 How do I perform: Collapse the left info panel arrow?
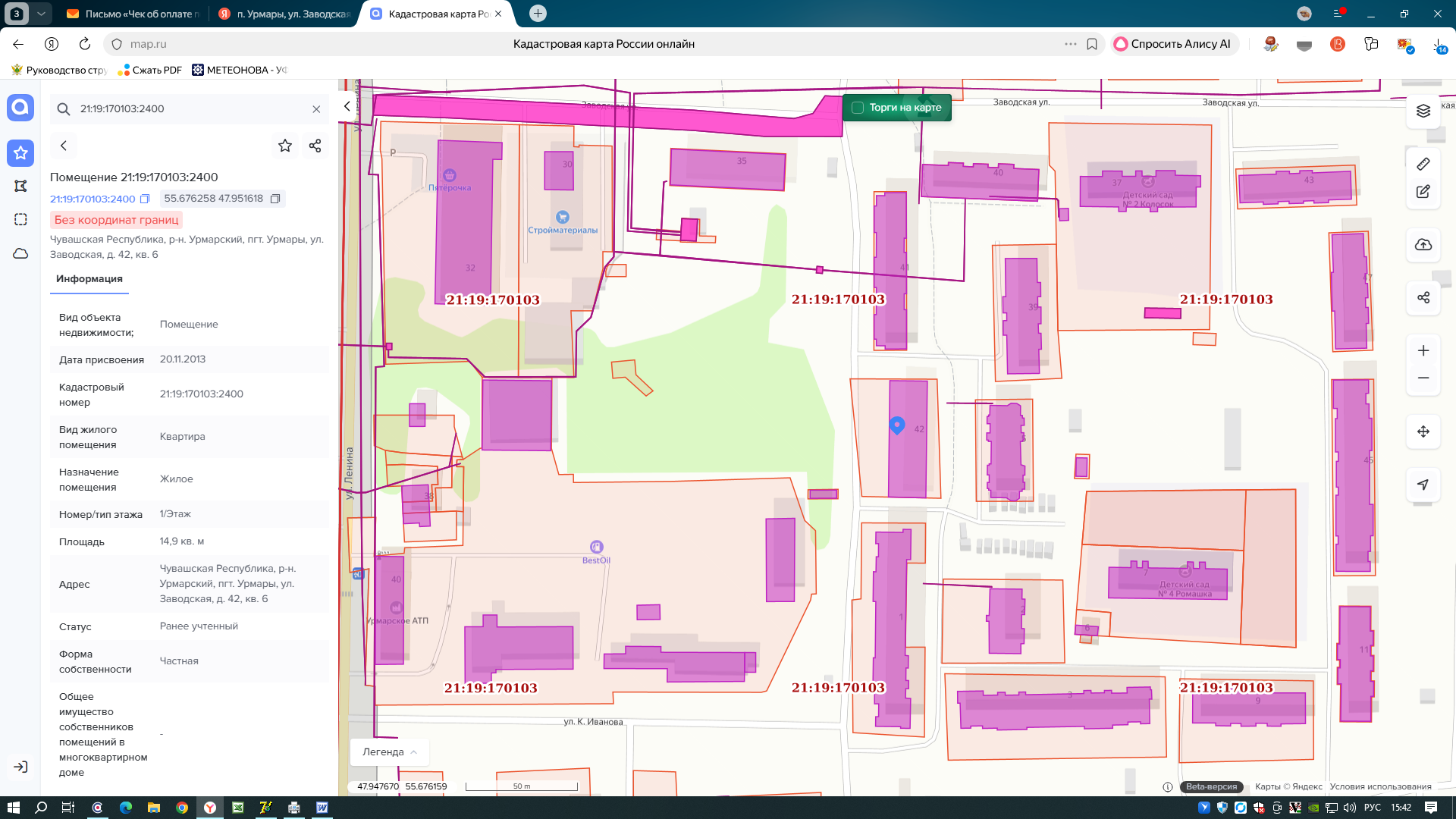[x=347, y=106]
